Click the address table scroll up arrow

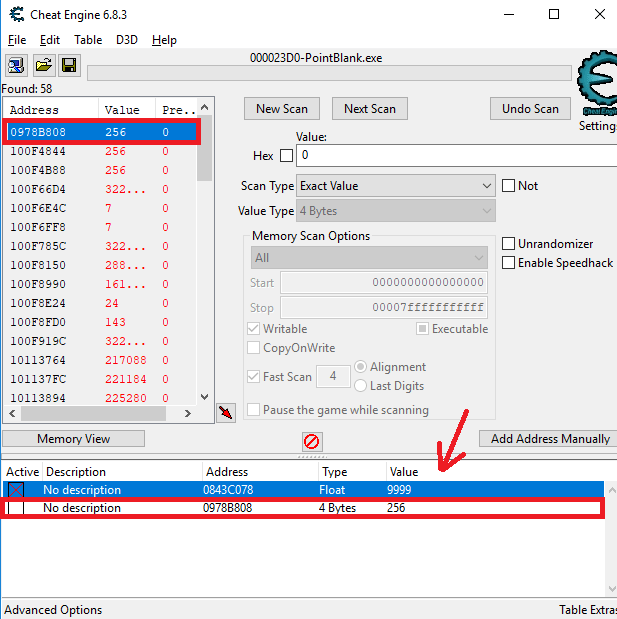[x=611, y=490]
